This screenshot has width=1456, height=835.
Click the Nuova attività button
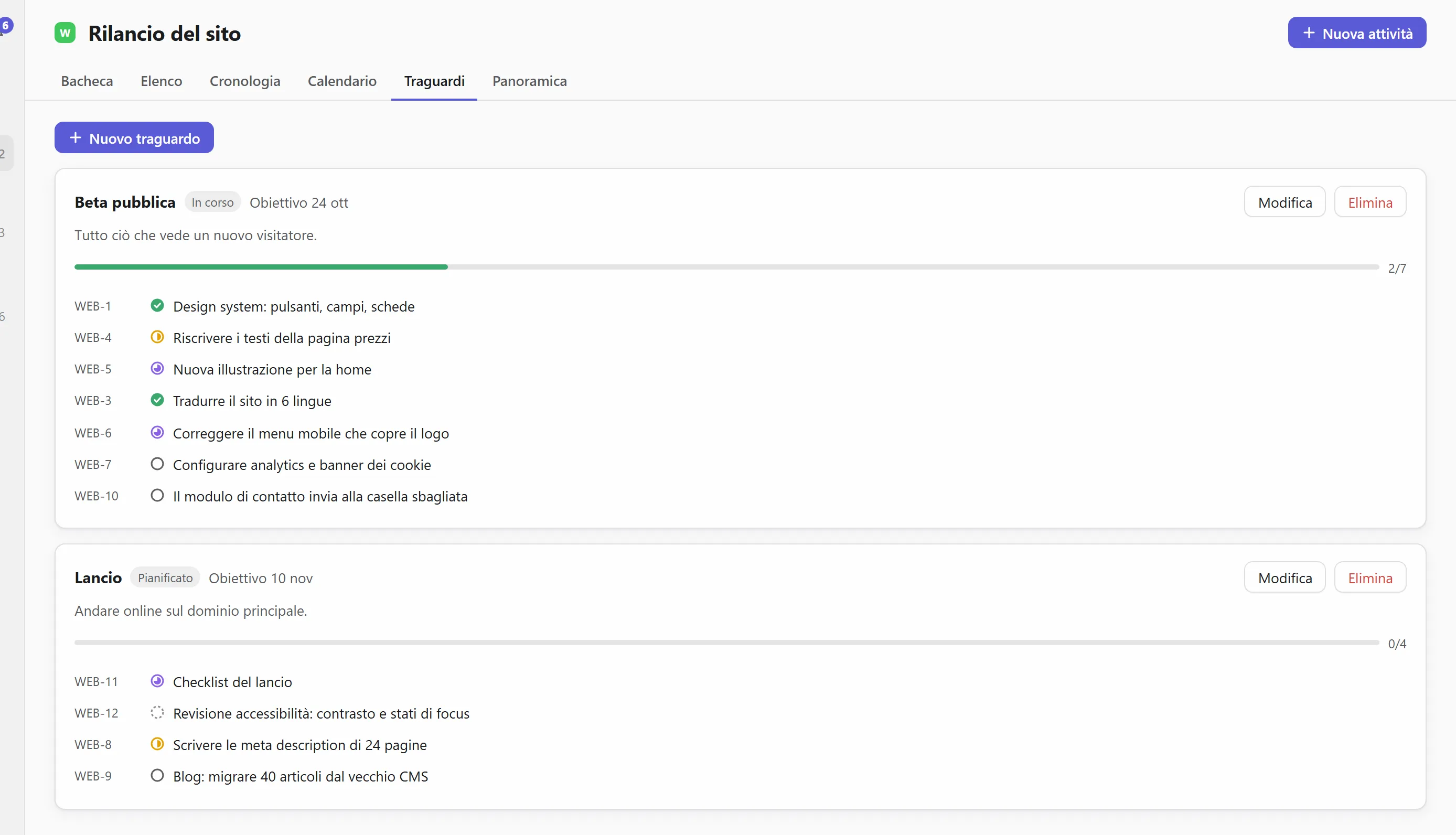click(1357, 33)
